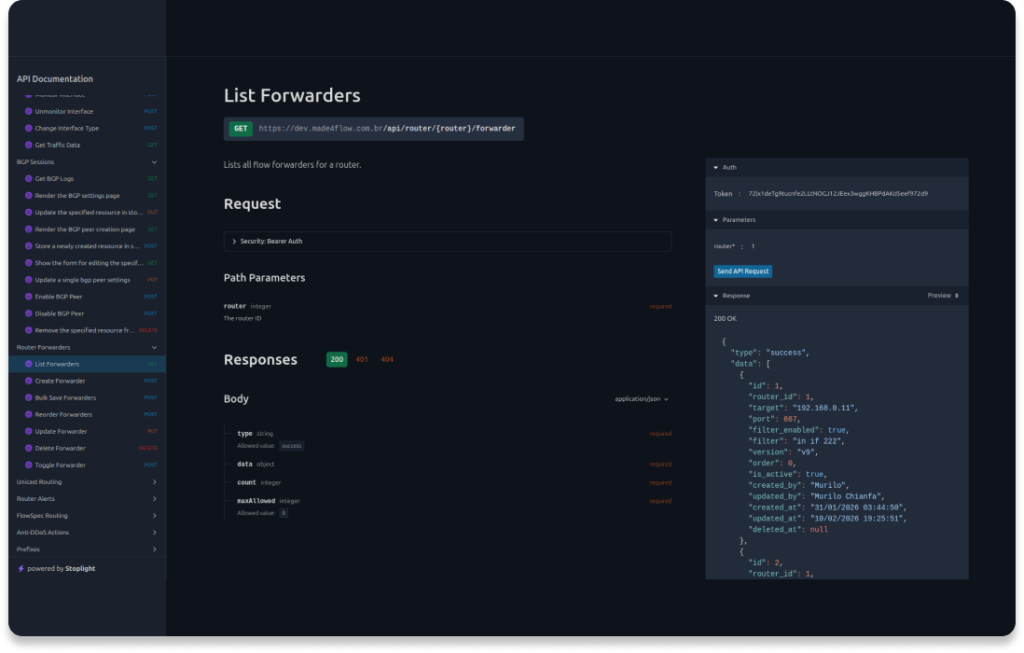
Task: Collapse the BGP Sessions sidebar group
Action: [x=154, y=162]
